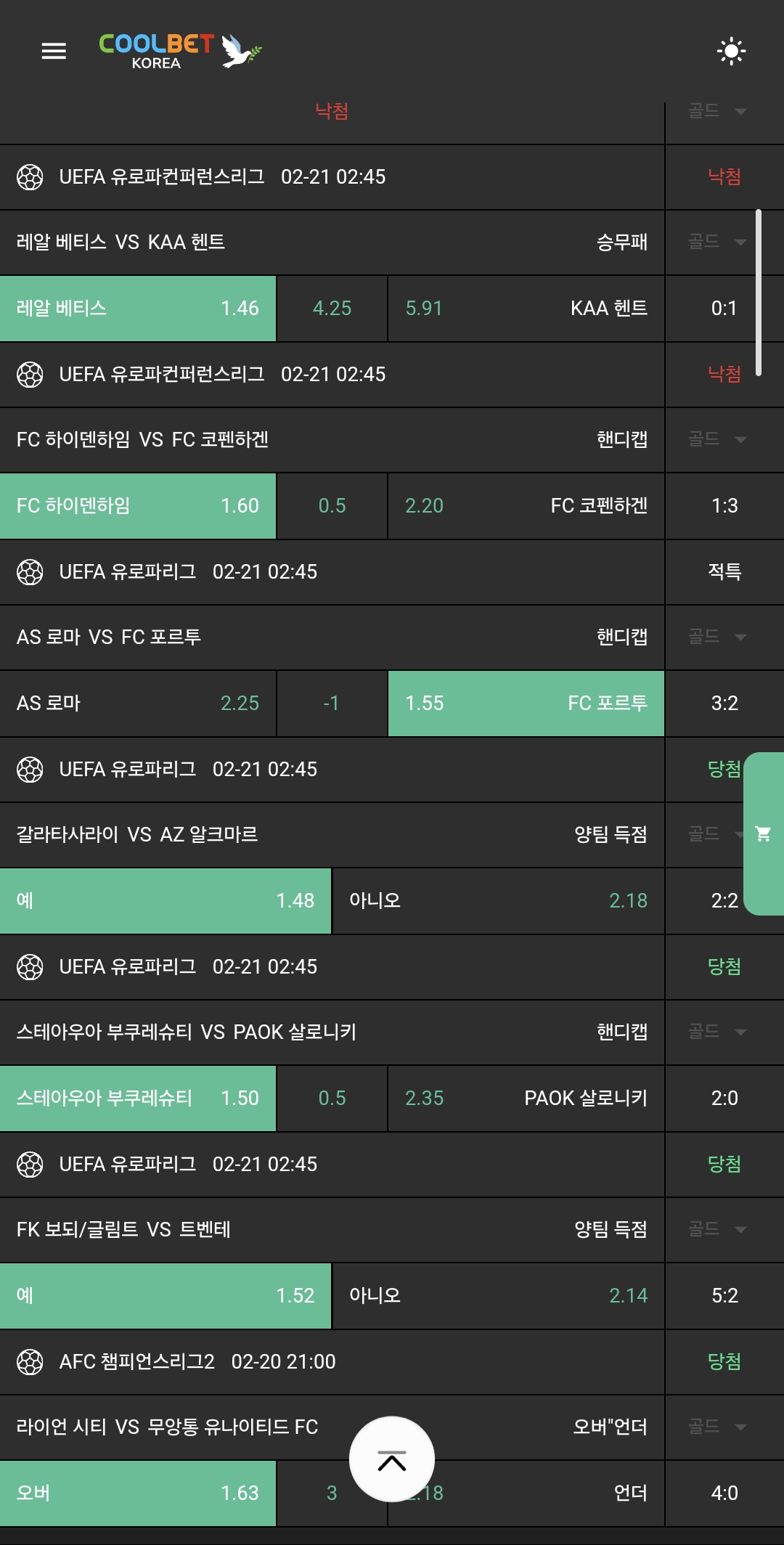Open 스테아우아 부쿠레슈티 VS PAOK 살로니키 match row
Image resolution: width=784 pixels, height=1545 pixels.
pyautogui.click(x=332, y=1032)
